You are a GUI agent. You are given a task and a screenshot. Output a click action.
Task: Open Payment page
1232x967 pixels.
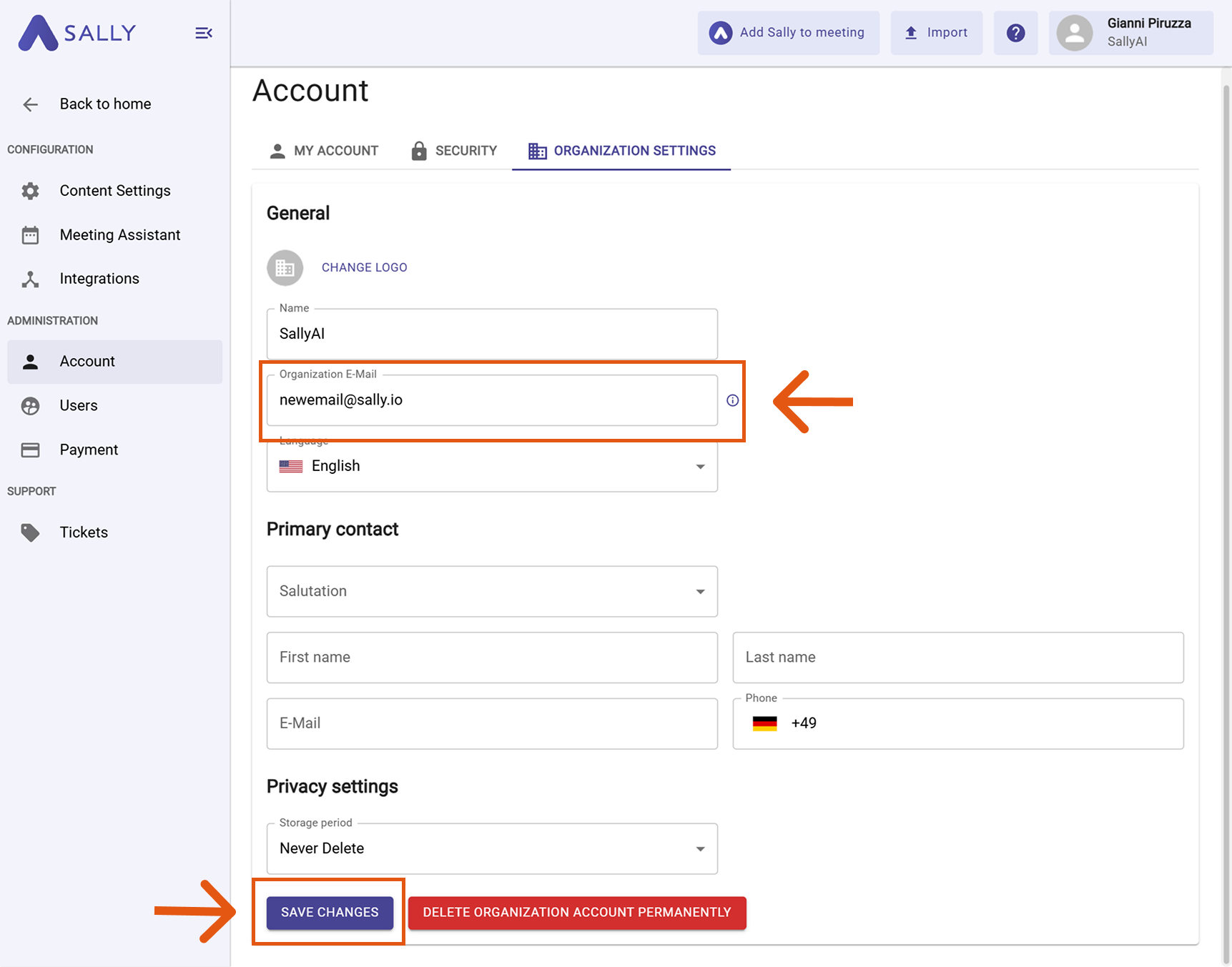coord(114,450)
